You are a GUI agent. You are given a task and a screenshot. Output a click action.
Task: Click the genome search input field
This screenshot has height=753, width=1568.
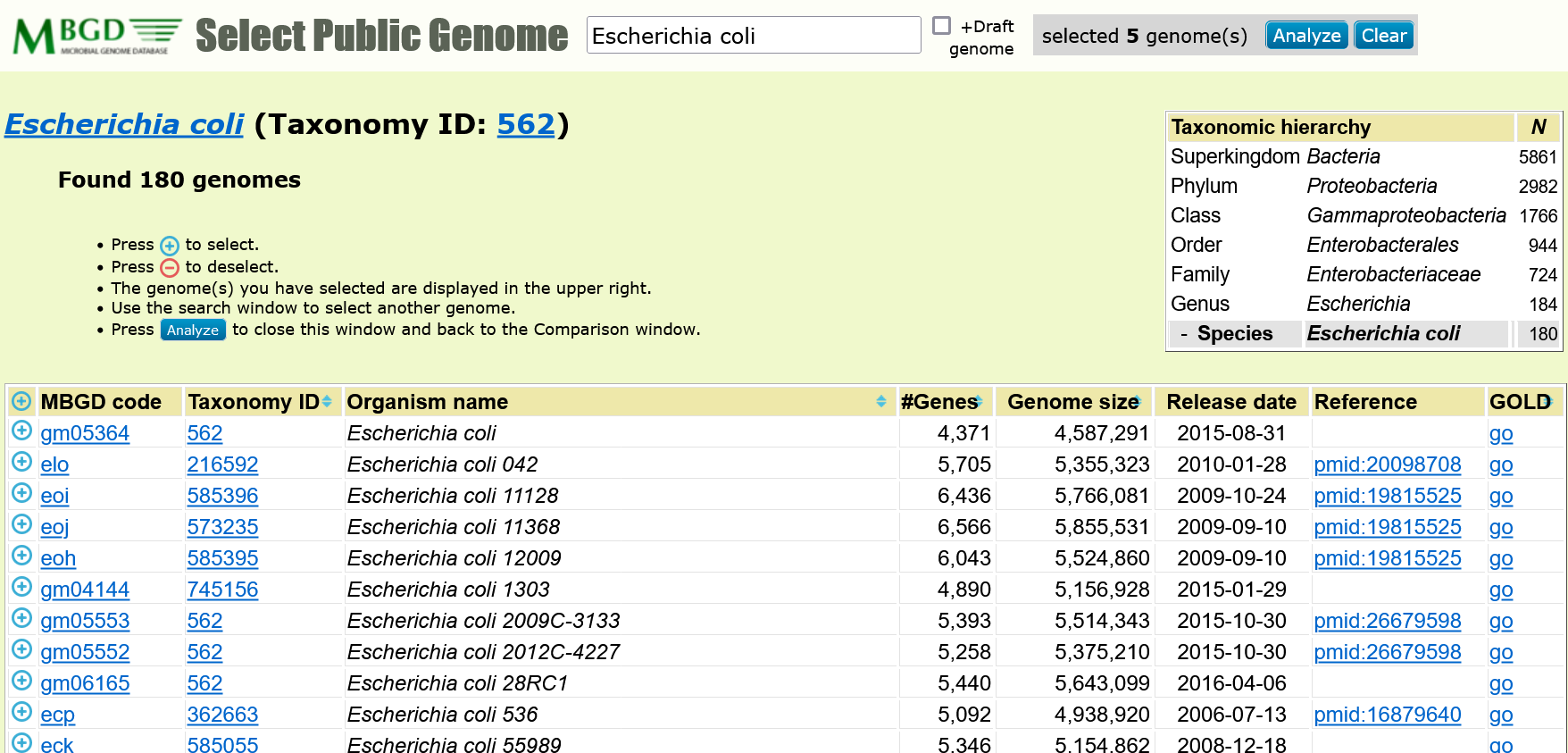[x=753, y=36]
